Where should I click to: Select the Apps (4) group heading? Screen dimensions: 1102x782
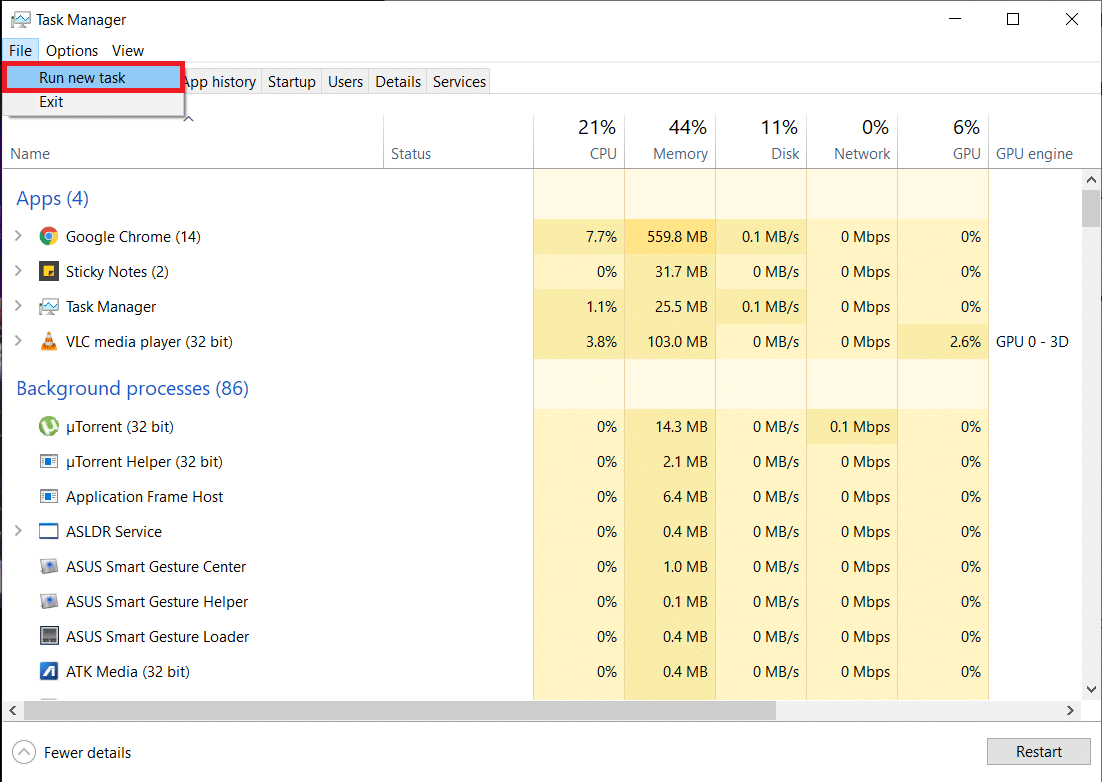(53, 199)
